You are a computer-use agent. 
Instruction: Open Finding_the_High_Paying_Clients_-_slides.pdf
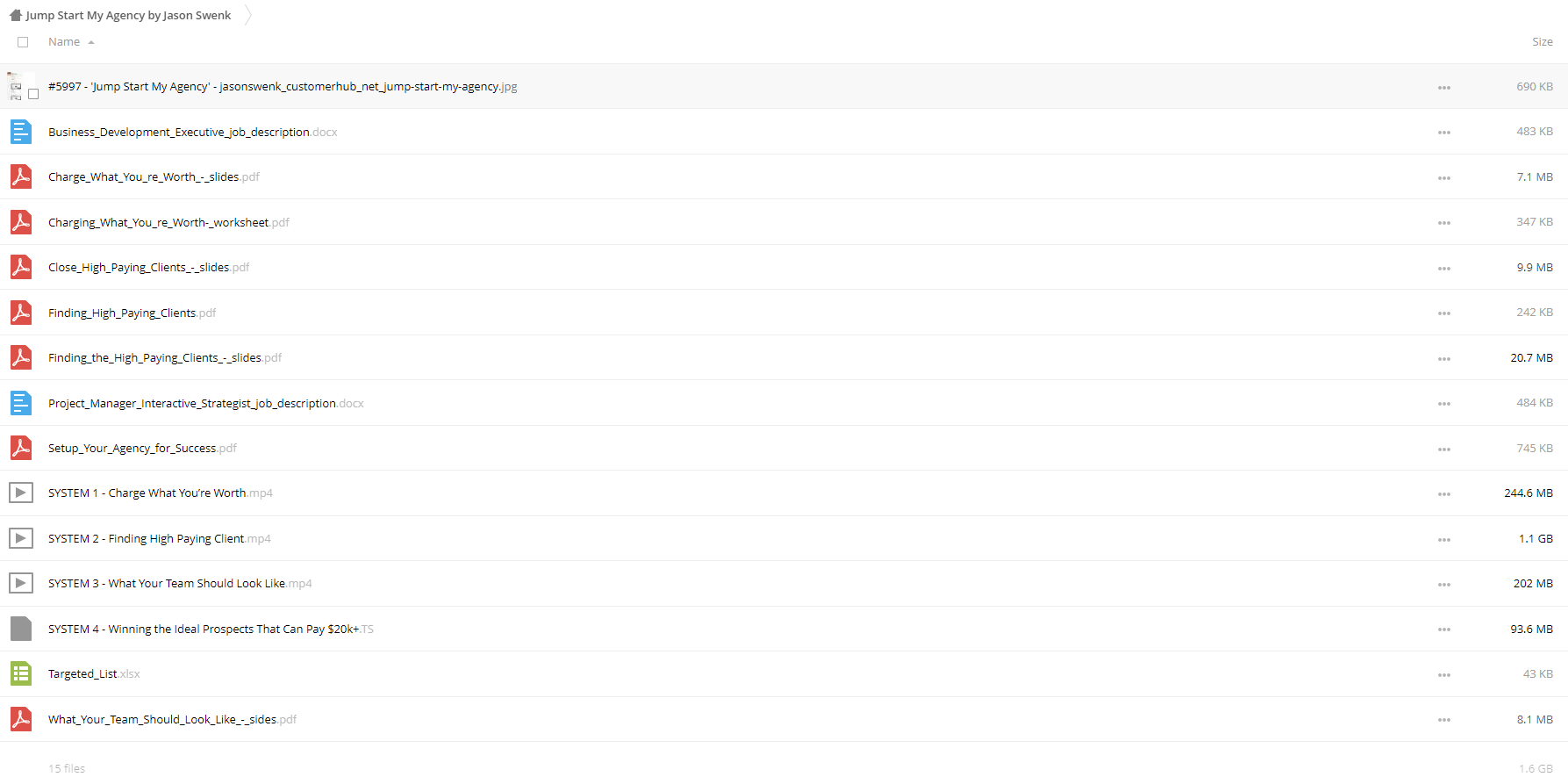pyautogui.click(x=165, y=358)
